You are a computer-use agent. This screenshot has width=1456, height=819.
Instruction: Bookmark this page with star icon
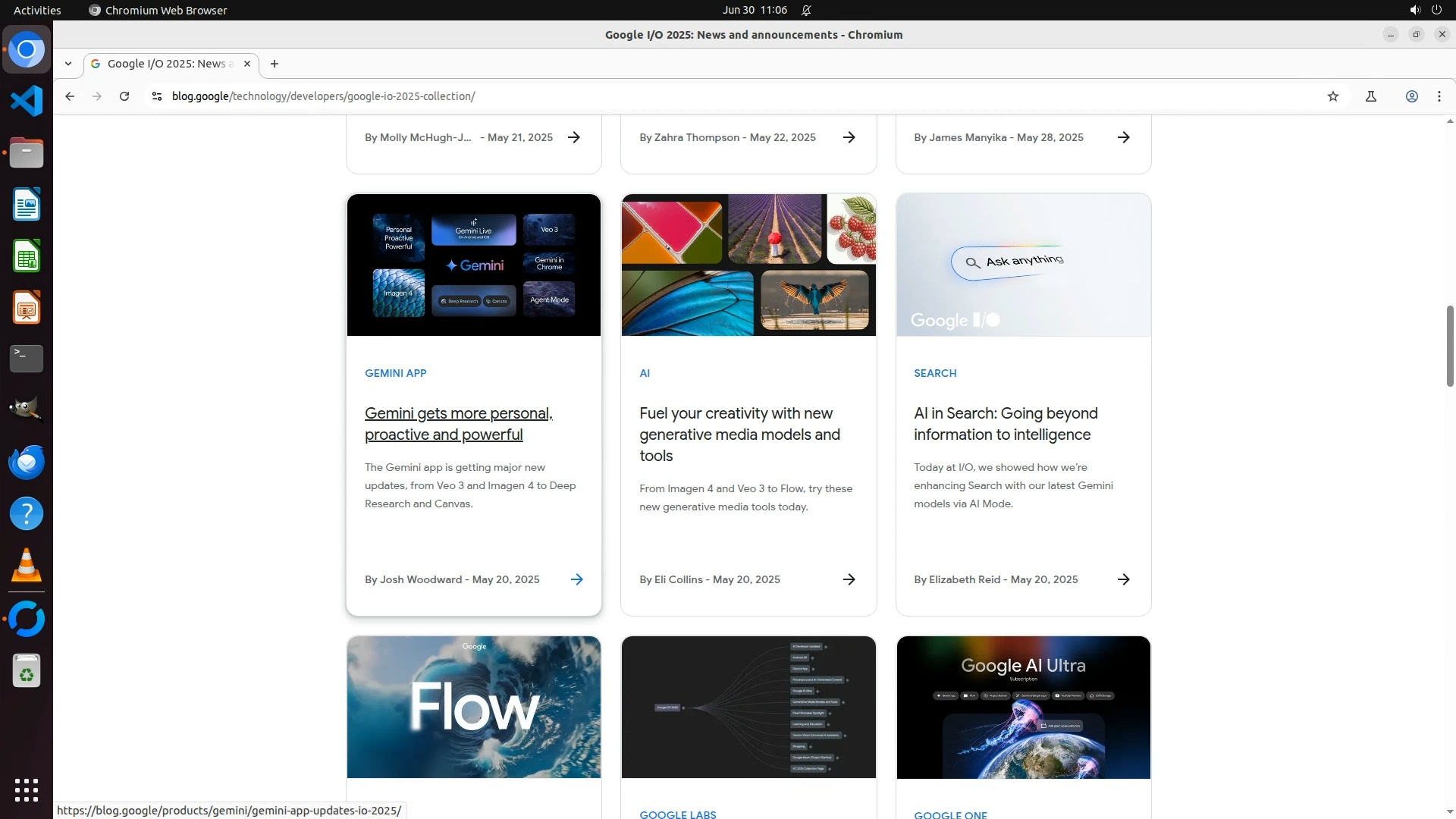[1332, 96]
